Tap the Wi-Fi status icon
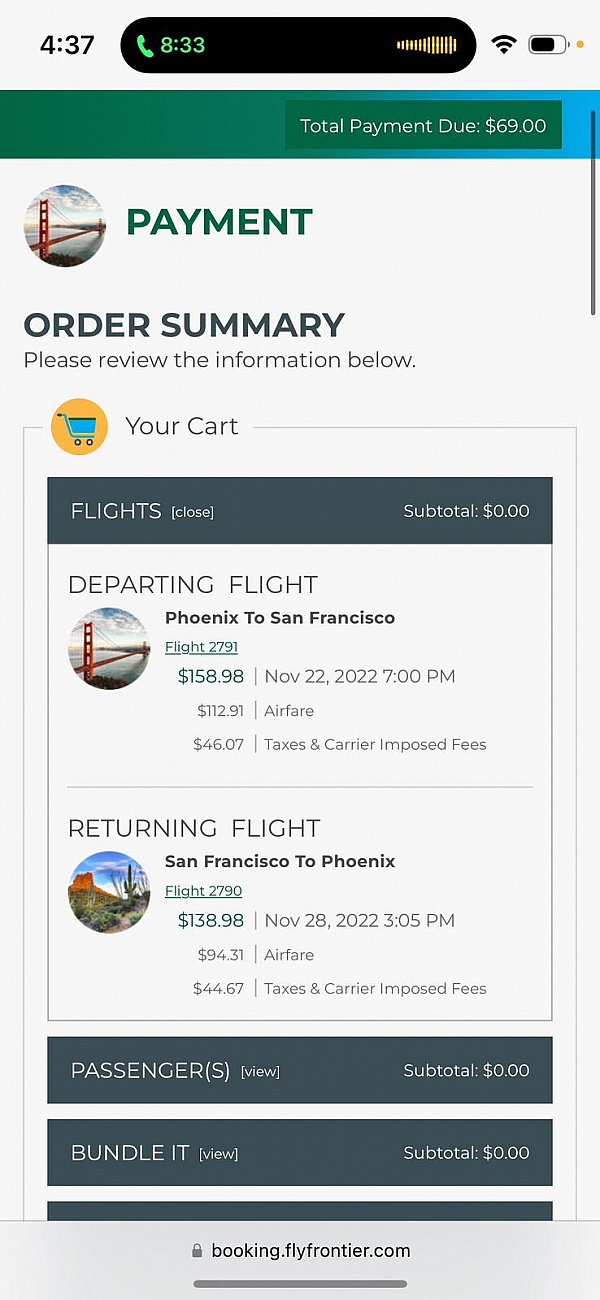Screen dimensions: 600x1300 (504, 45)
